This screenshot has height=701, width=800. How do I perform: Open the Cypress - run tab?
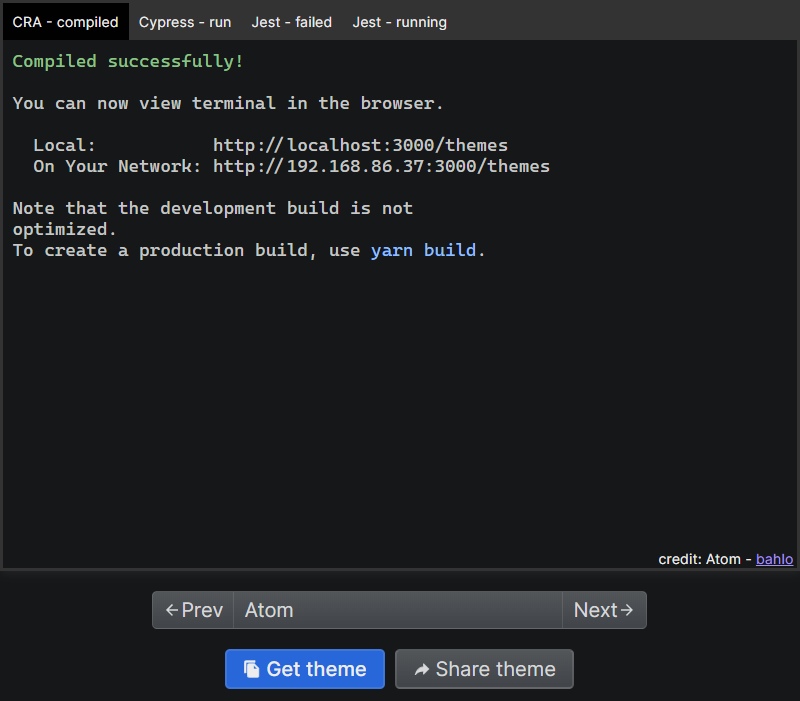click(x=185, y=22)
